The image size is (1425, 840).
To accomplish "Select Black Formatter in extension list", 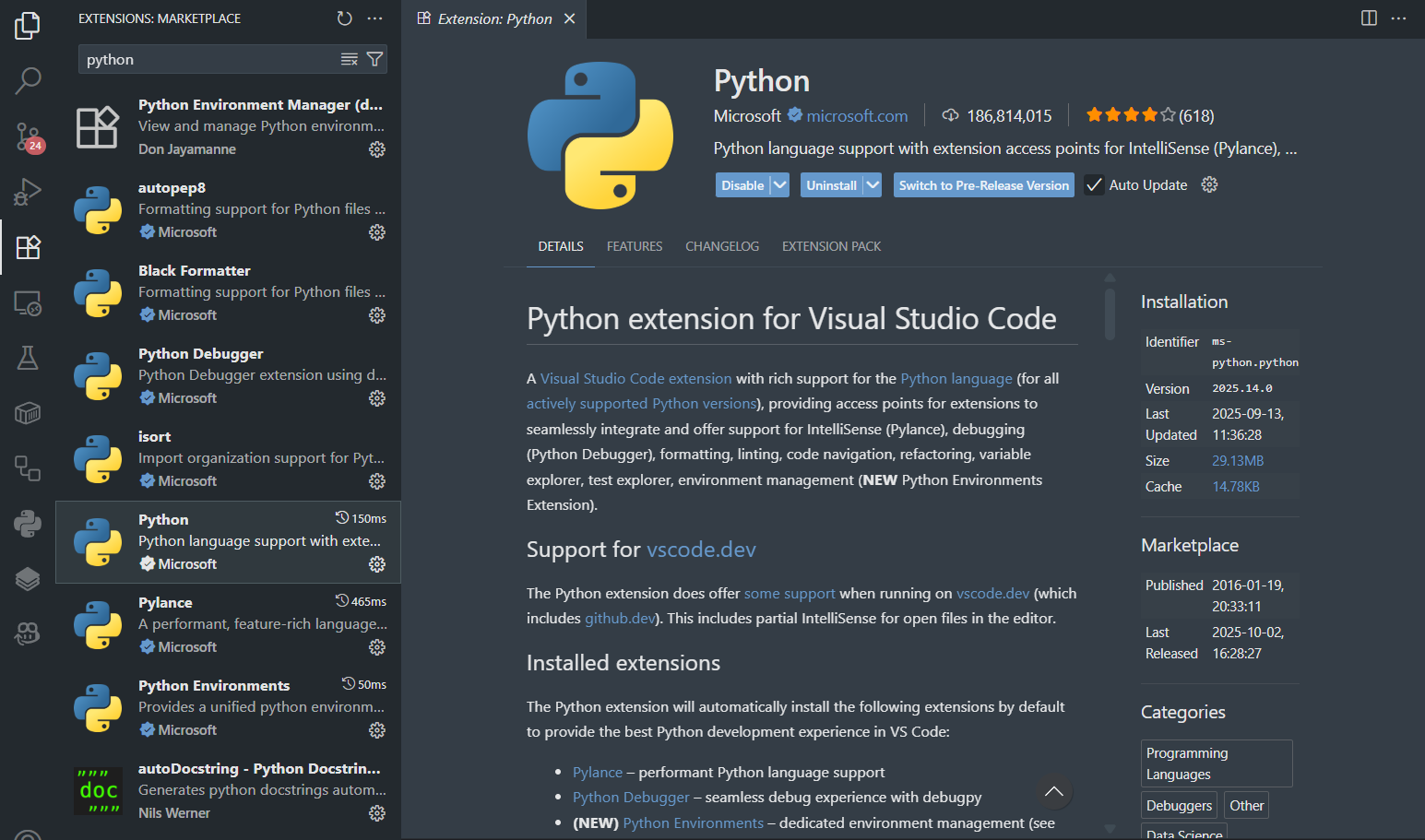I will [229, 293].
